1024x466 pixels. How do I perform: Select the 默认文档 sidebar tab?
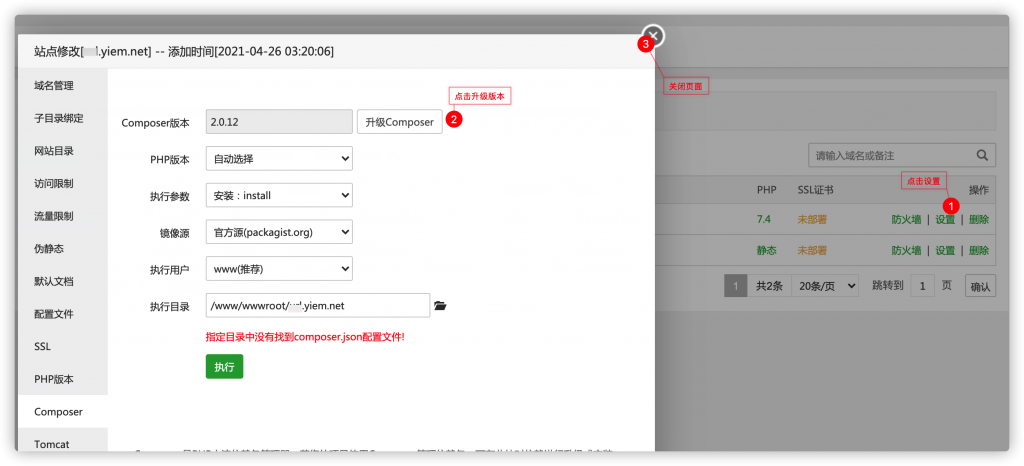coord(63,281)
